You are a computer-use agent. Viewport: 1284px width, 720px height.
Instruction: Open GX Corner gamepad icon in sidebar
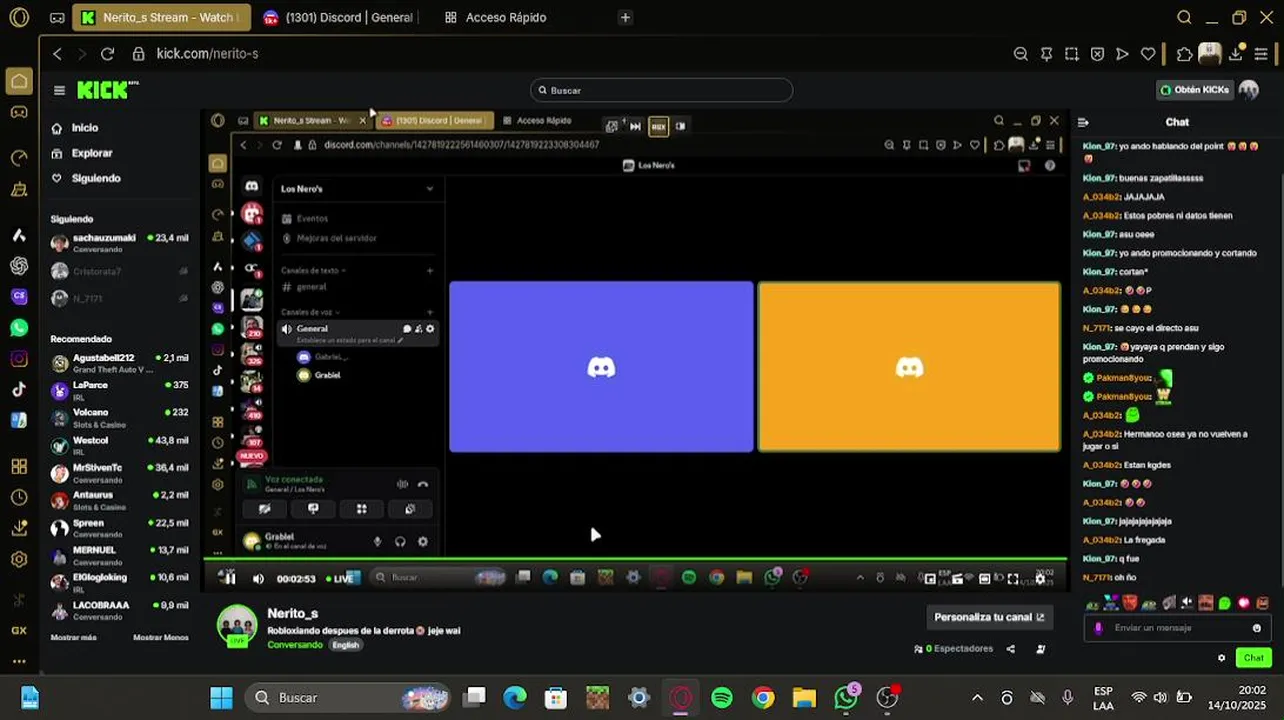click(19, 112)
